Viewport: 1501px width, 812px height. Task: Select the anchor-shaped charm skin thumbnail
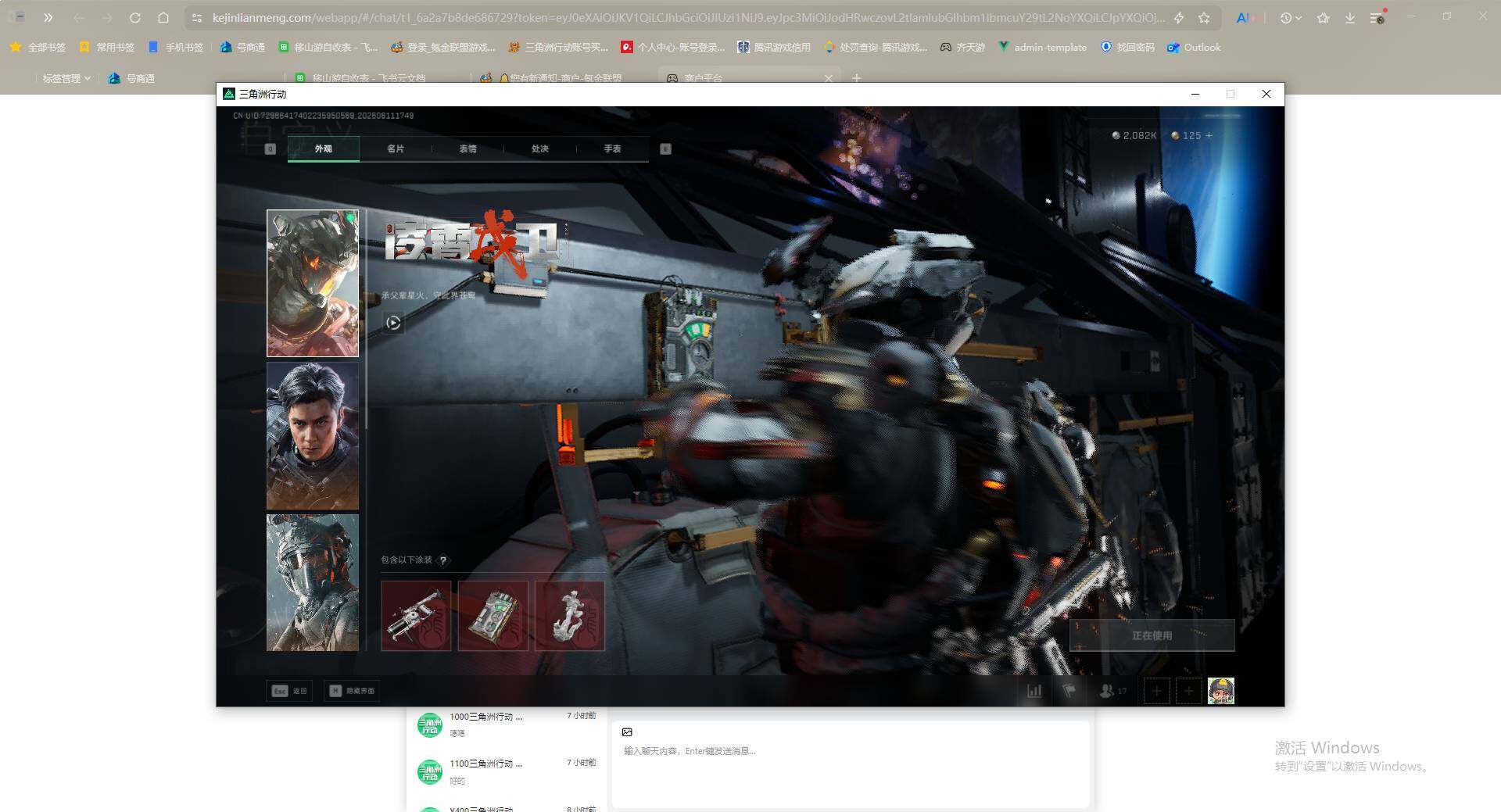[x=569, y=616]
